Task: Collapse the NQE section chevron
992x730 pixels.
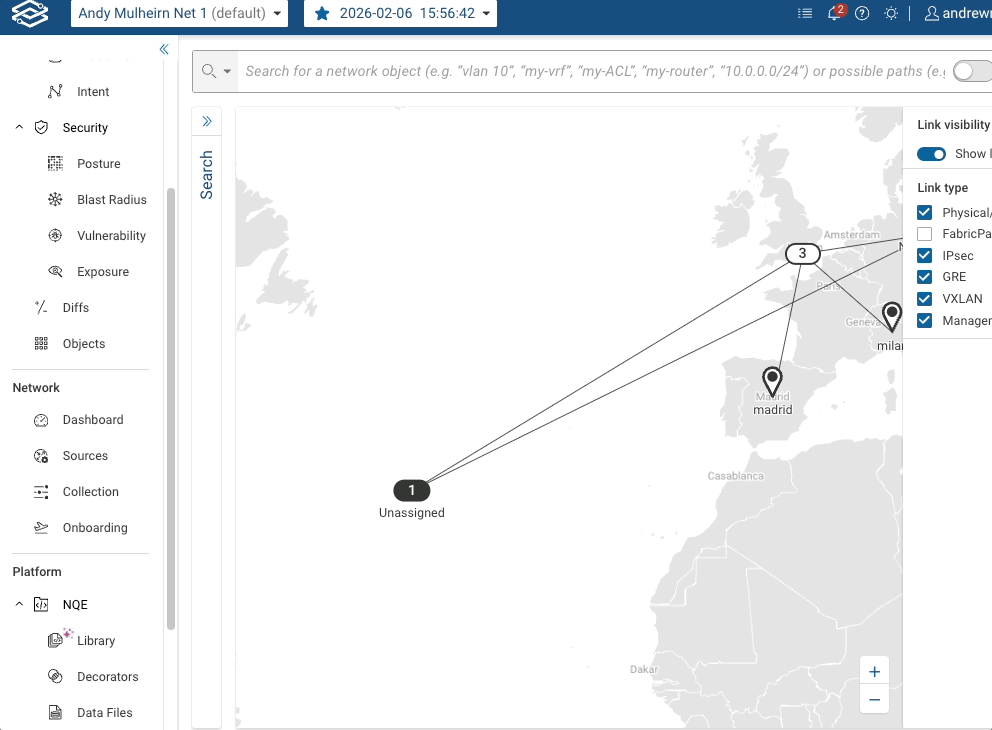Action: [x=19, y=605]
